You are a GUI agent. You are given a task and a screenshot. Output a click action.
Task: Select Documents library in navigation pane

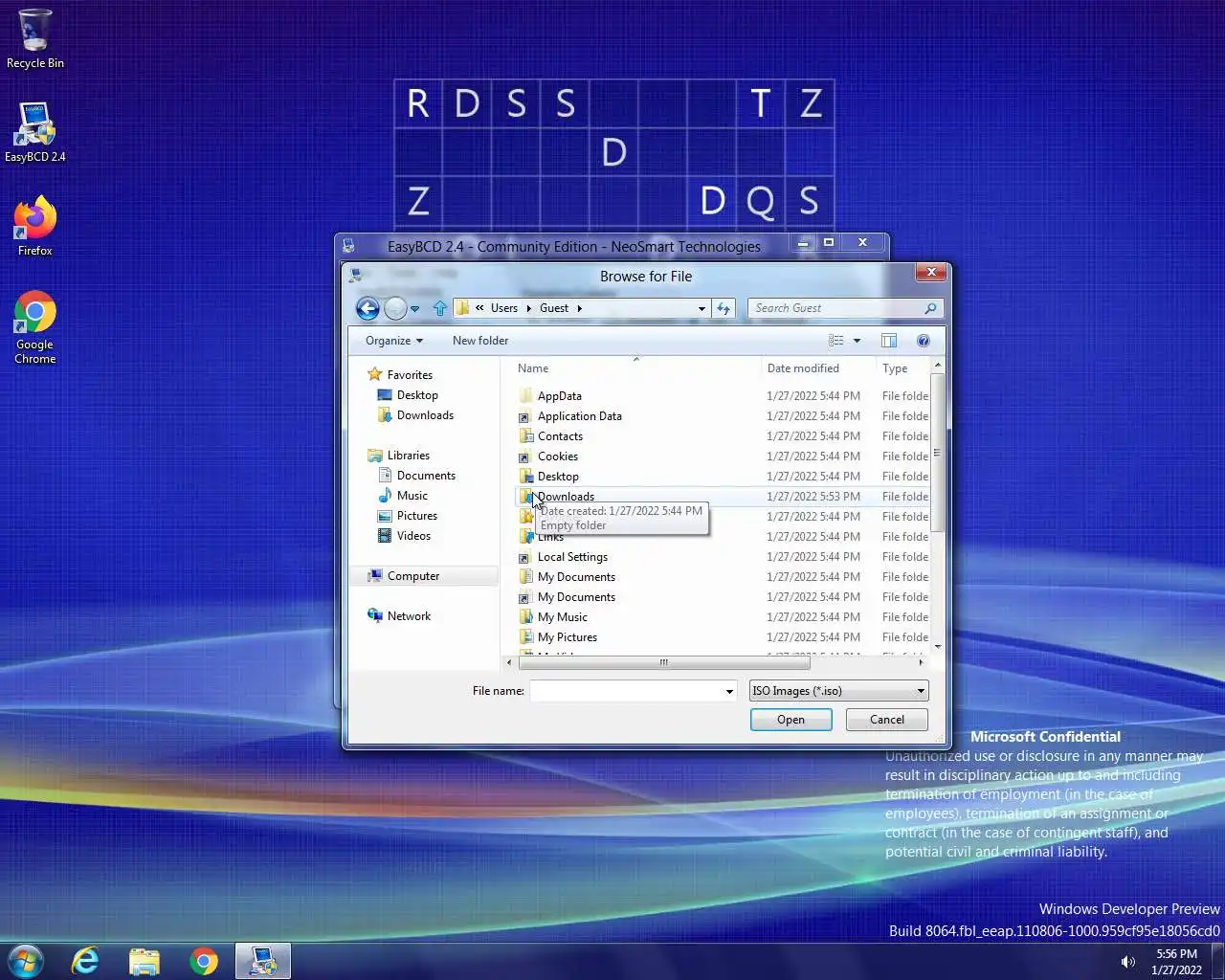click(x=417, y=476)
